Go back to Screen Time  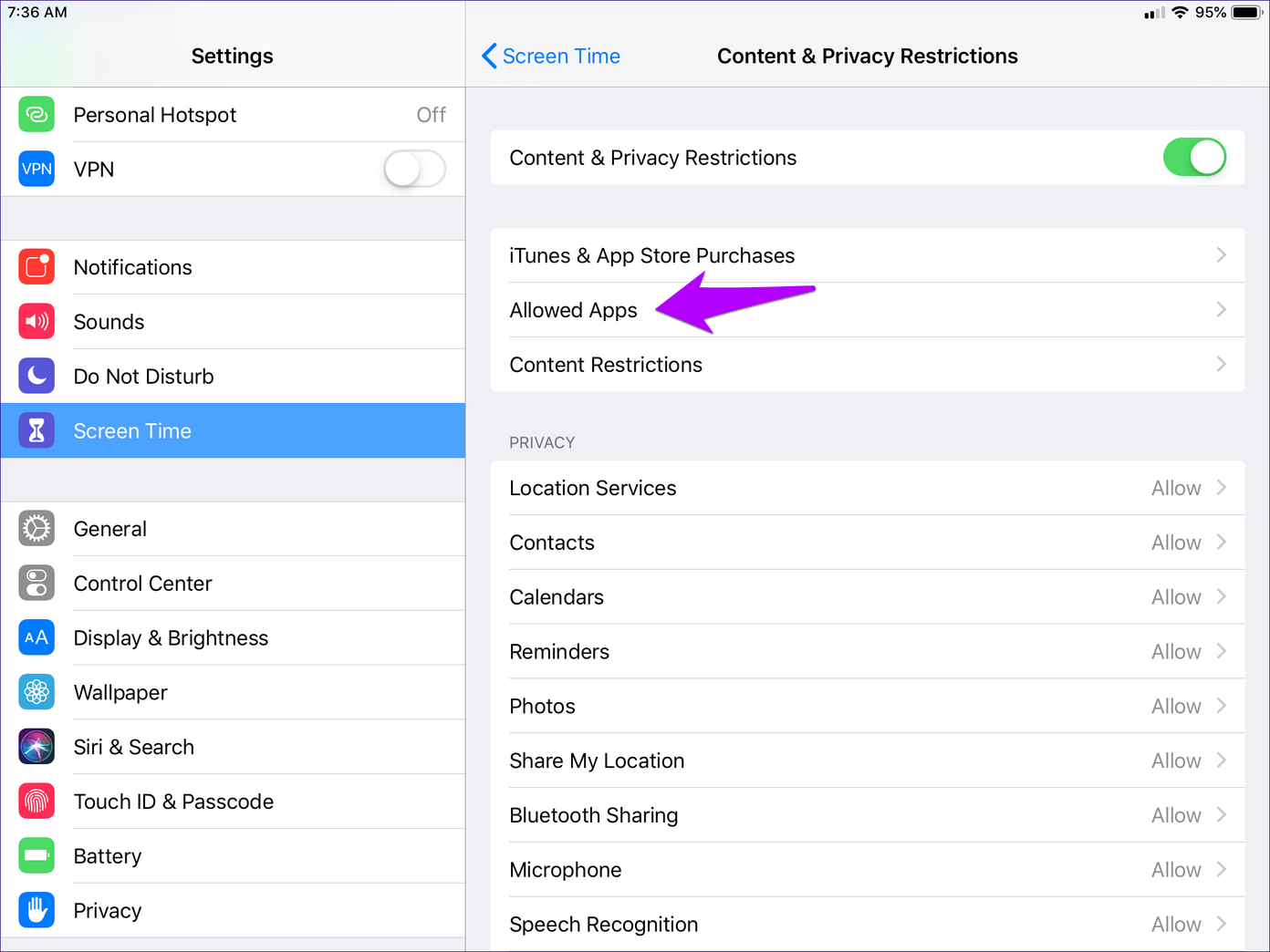coord(551,57)
